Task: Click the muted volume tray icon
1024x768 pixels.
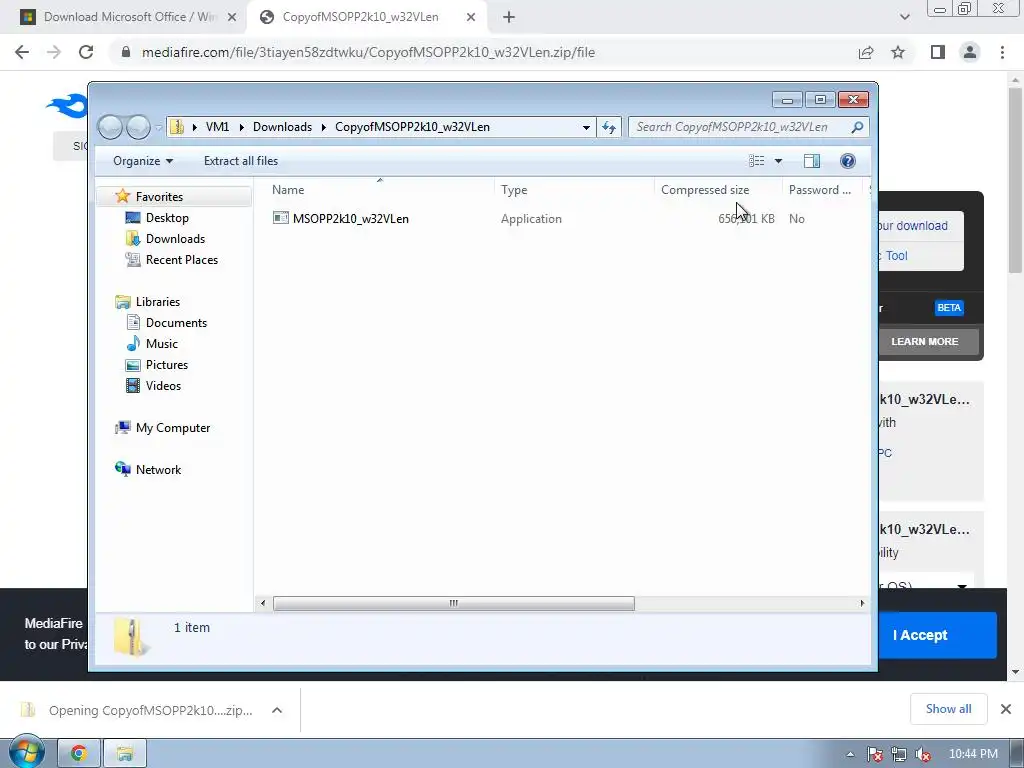Action: (x=923, y=754)
